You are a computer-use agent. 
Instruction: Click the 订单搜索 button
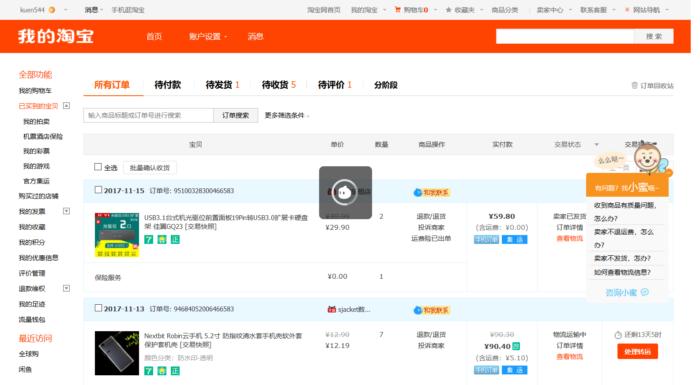click(235, 115)
